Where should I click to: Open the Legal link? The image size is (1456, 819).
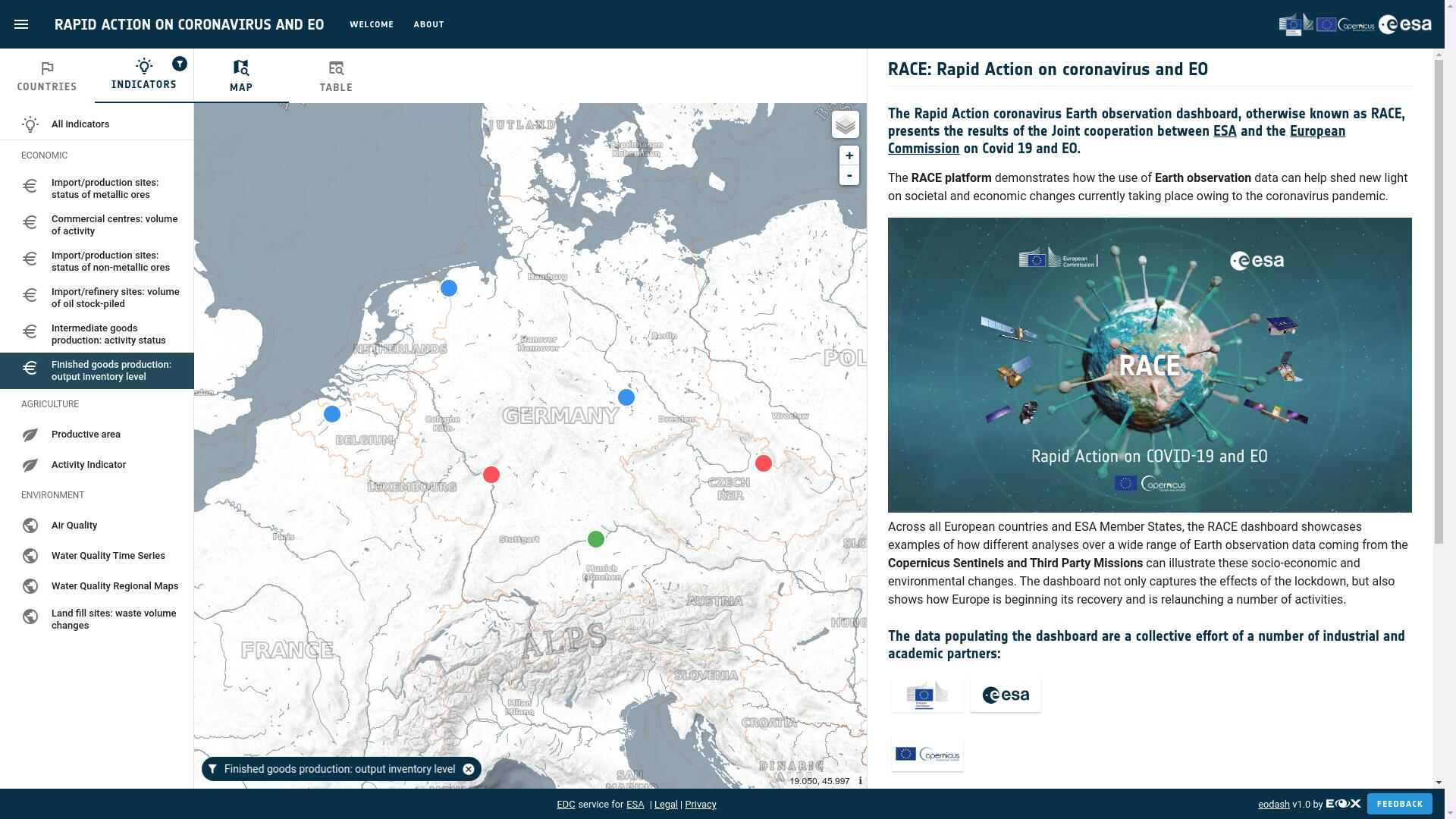pos(666,805)
